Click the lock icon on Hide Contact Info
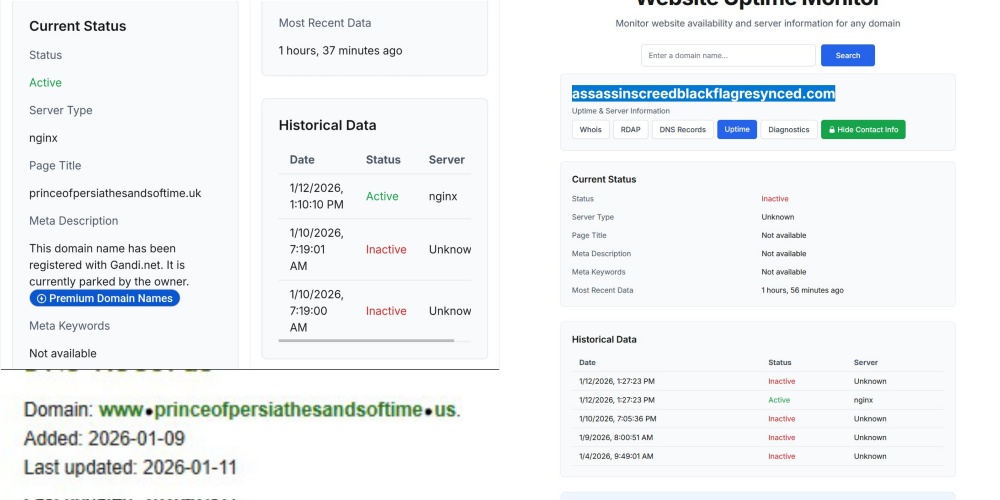This screenshot has width=1000, height=500. [x=830, y=130]
